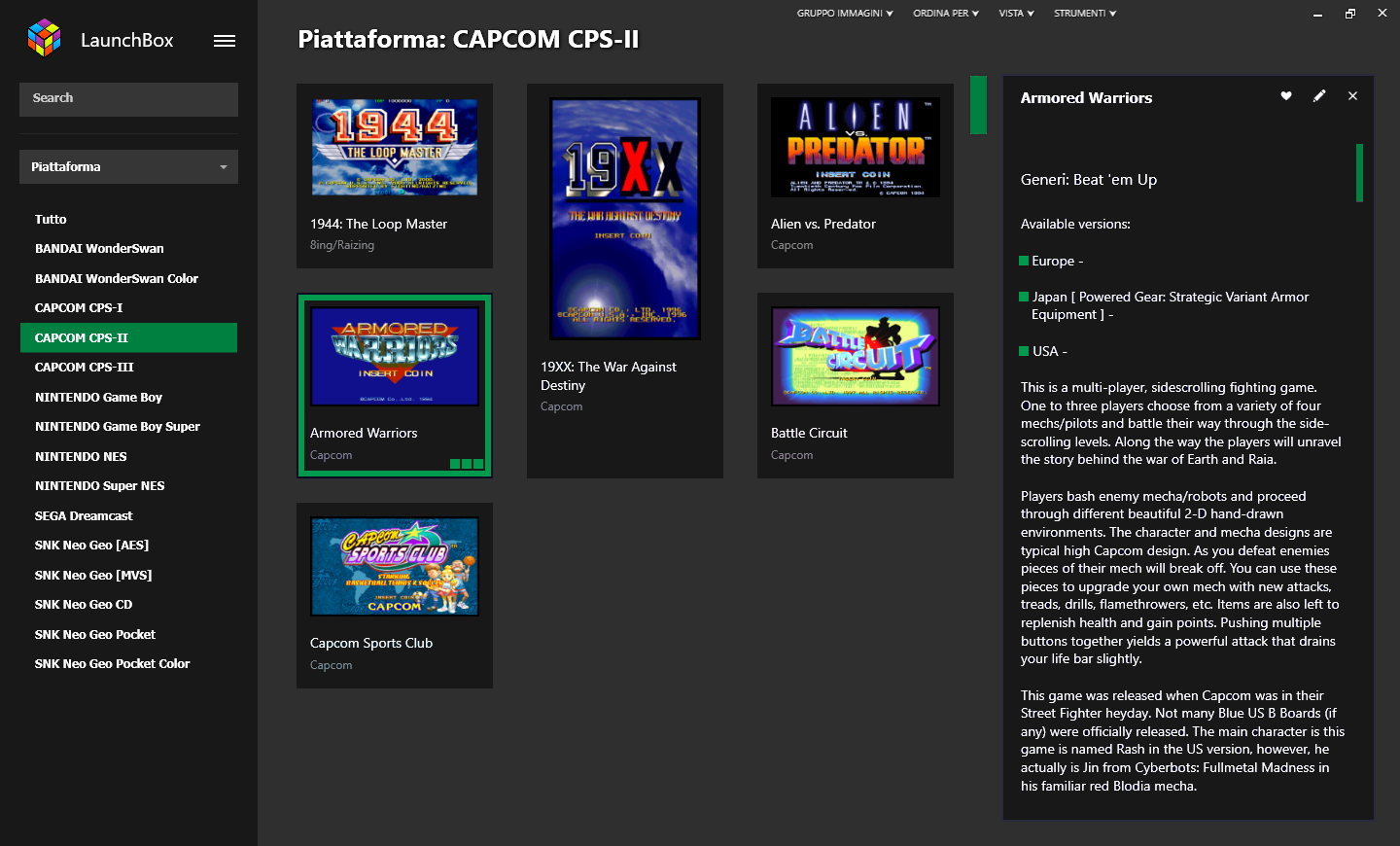Select SNK Neo Geo [AES] platform
The height and width of the screenshot is (846, 1400).
(x=128, y=546)
